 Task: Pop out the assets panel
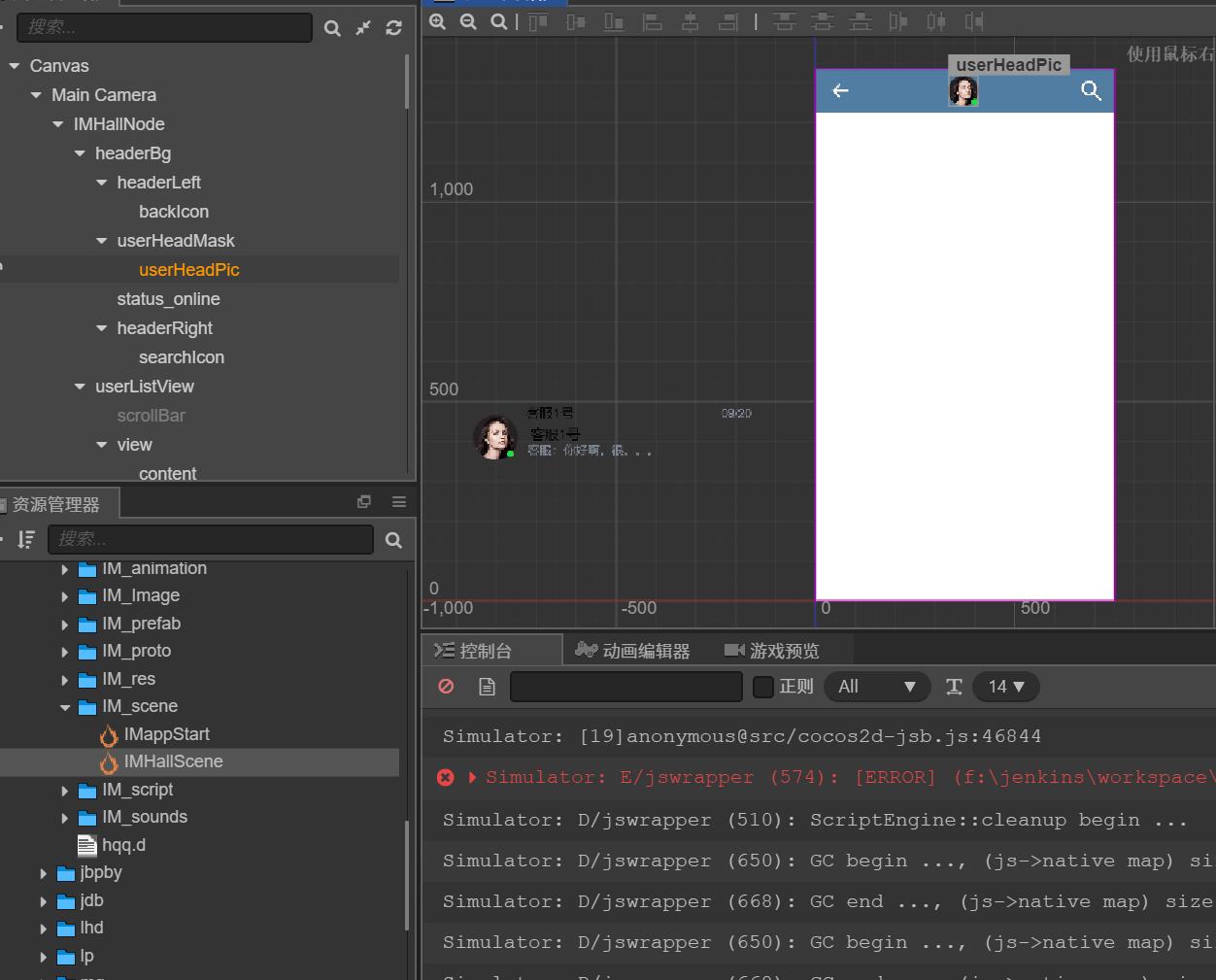[x=364, y=501]
